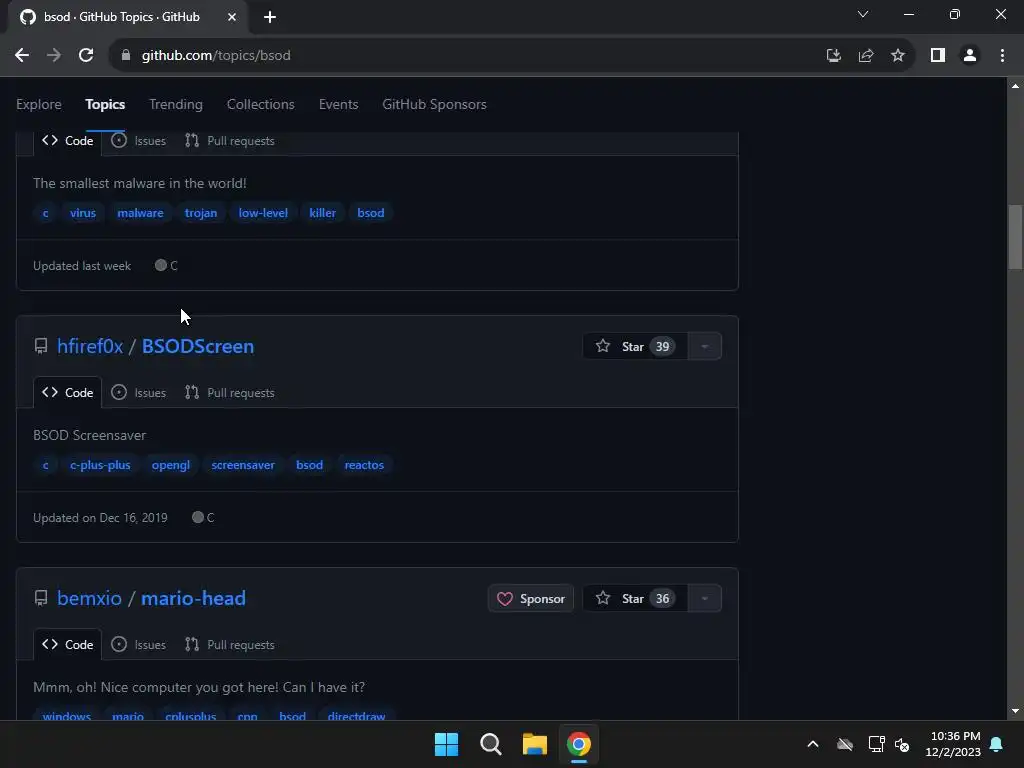Bookmark this page with the star icon

898,56
